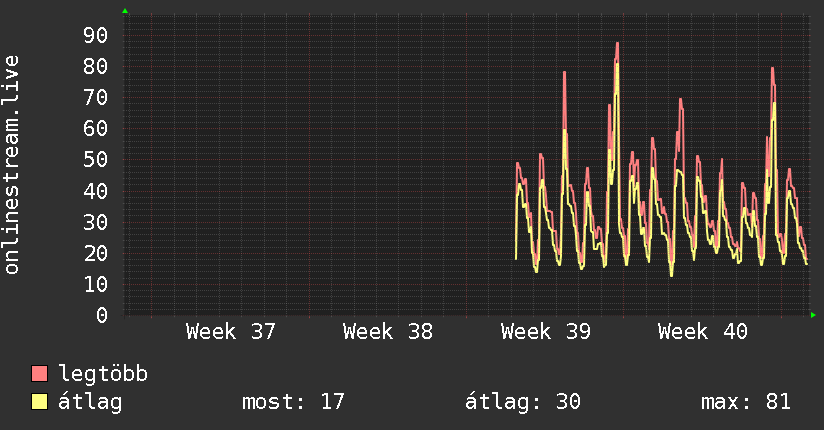Select the átlag legend label
The width and height of the screenshot is (824, 430).
point(90,402)
